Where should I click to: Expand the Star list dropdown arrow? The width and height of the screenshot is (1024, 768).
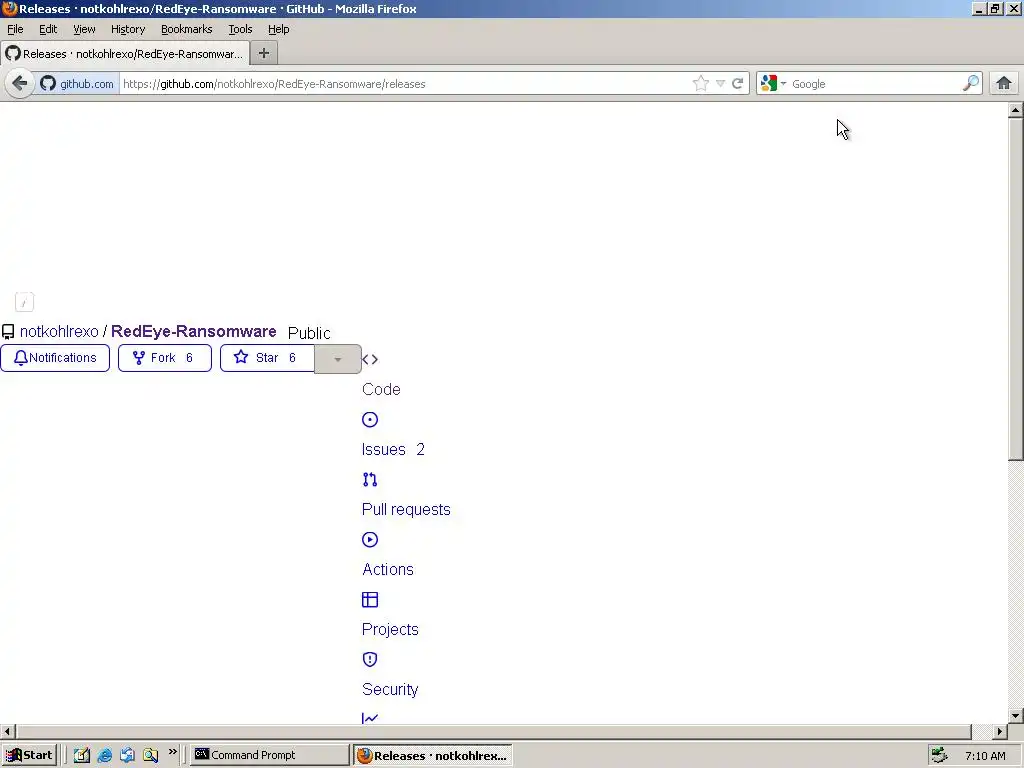(338, 359)
